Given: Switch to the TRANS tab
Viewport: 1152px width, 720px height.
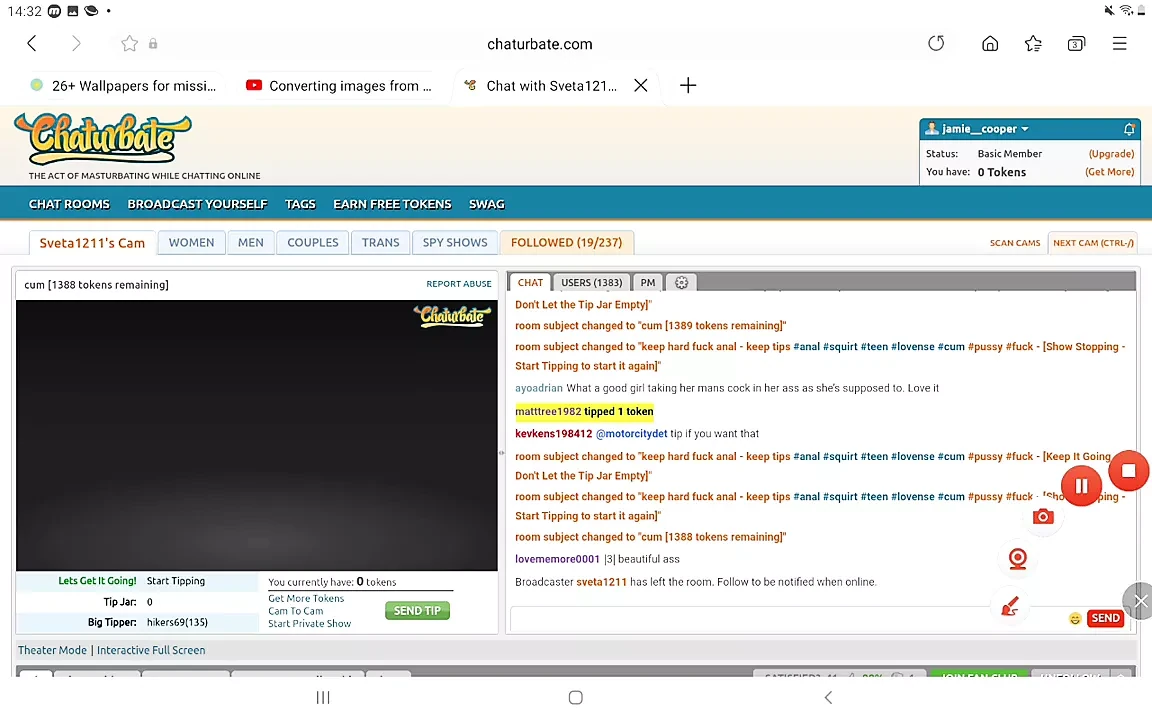Looking at the screenshot, I should [381, 242].
